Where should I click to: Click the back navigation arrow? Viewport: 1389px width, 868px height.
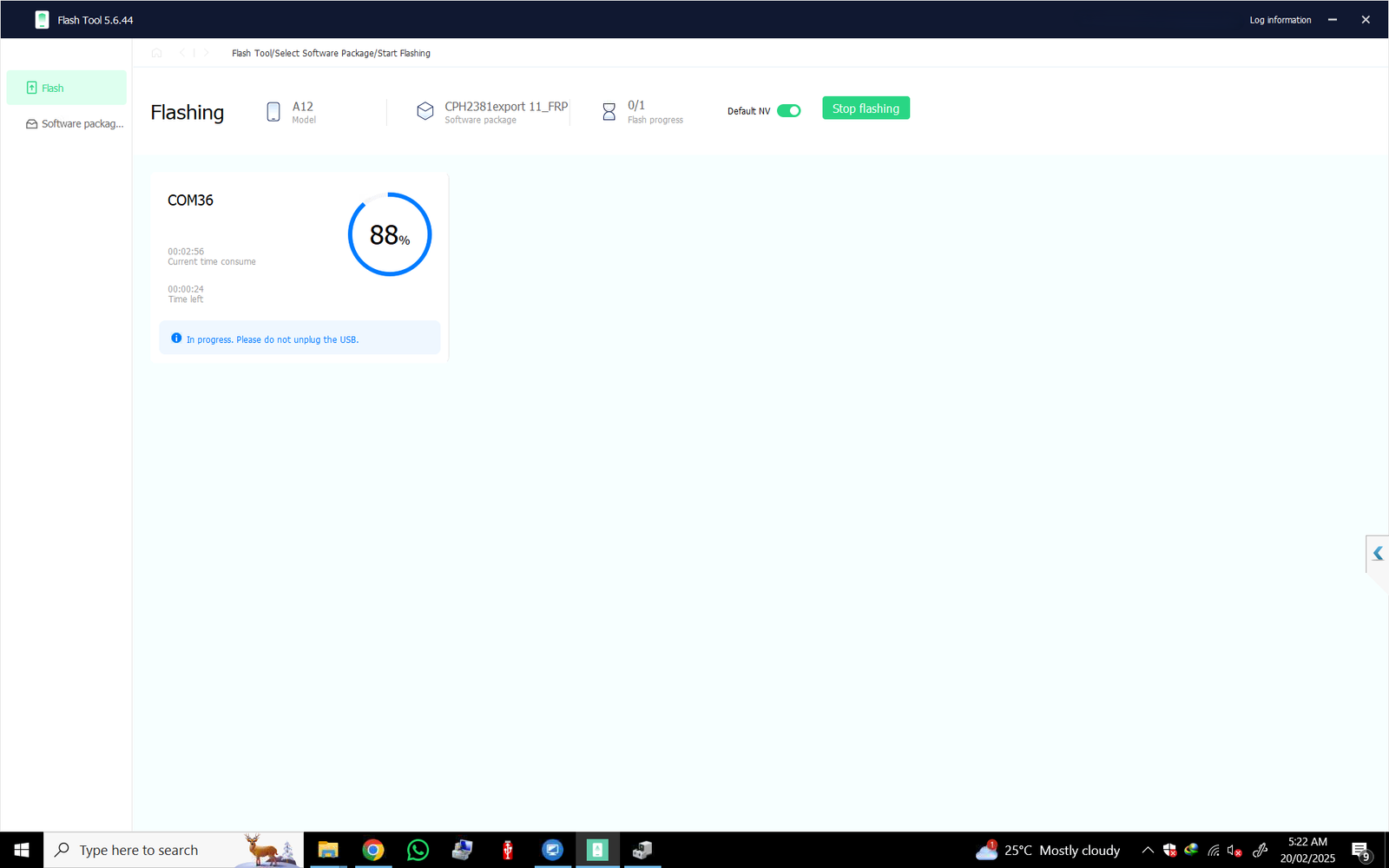pos(181,52)
